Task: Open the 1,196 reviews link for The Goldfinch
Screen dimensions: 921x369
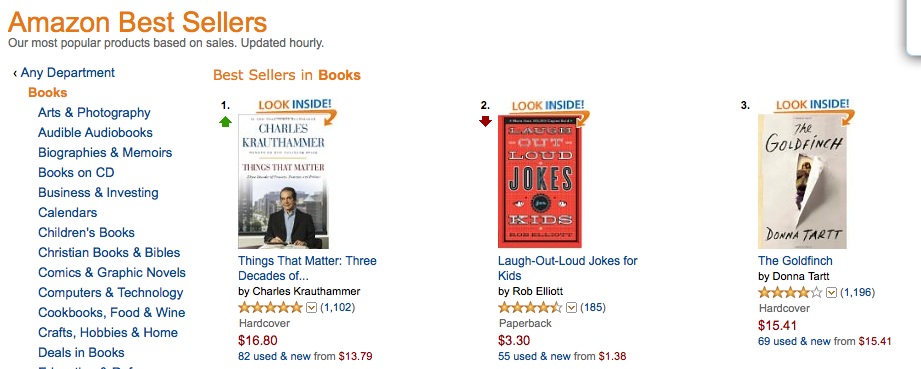Action: (859, 292)
